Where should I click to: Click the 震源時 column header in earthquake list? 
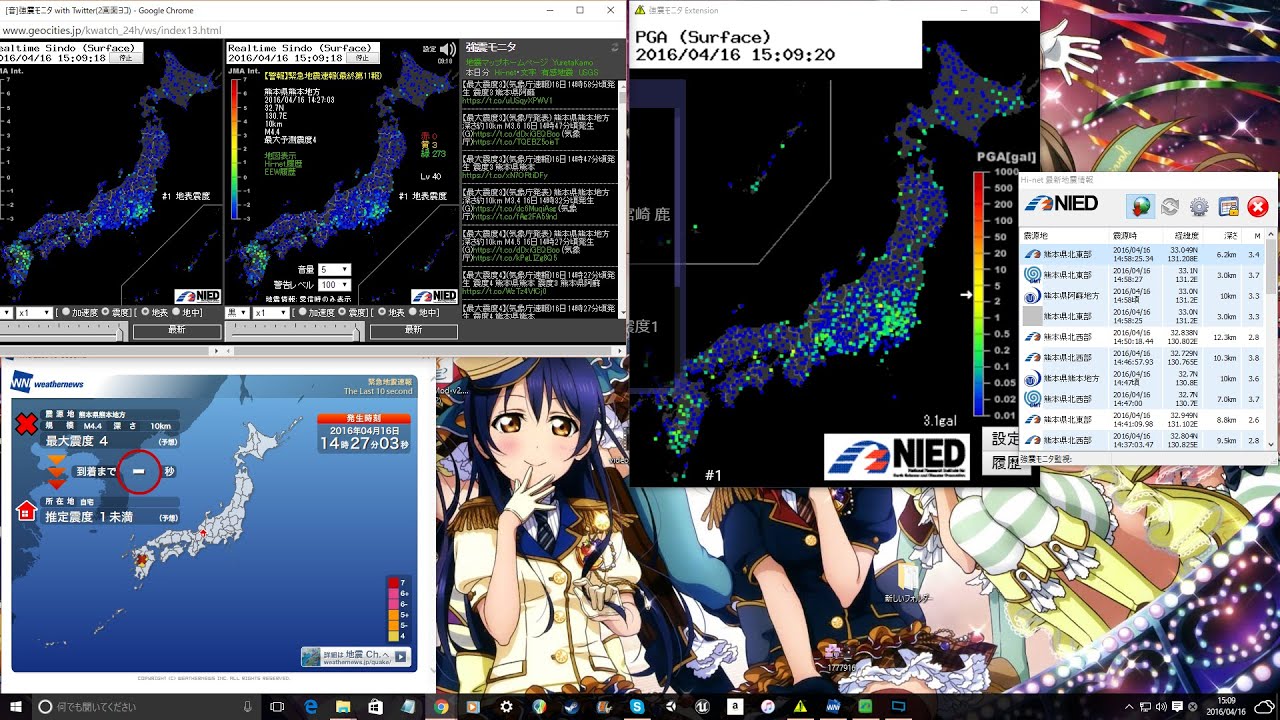pyautogui.click(x=1124, y=235)
